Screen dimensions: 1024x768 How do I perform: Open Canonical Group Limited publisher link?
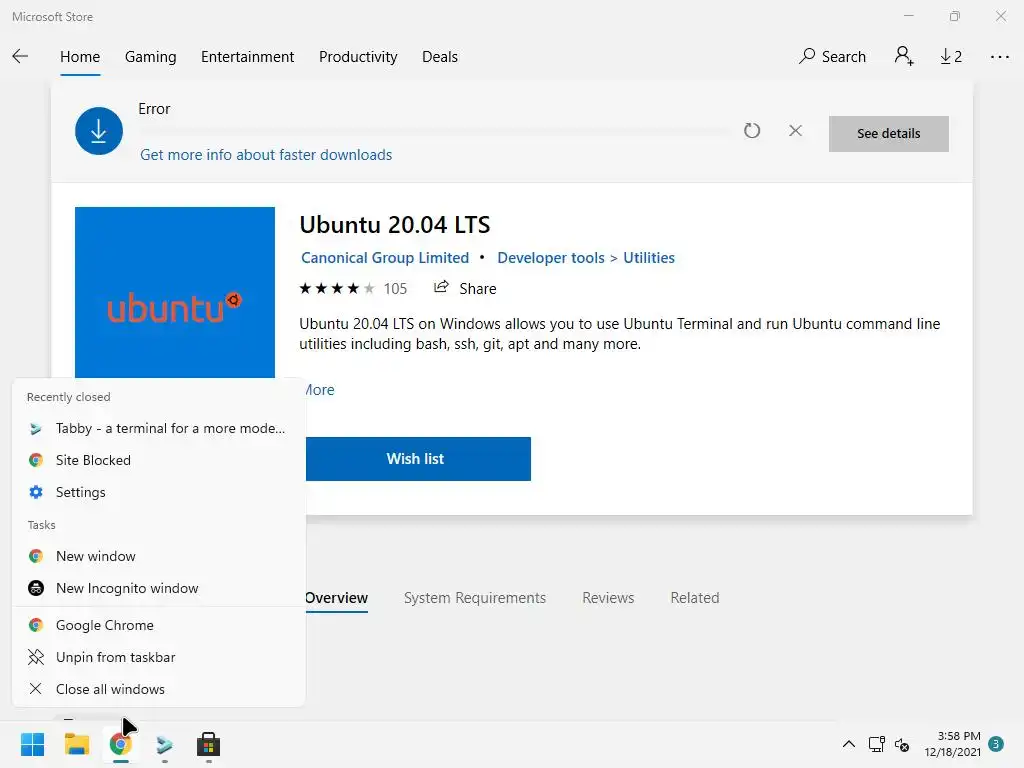pos(385,258)
